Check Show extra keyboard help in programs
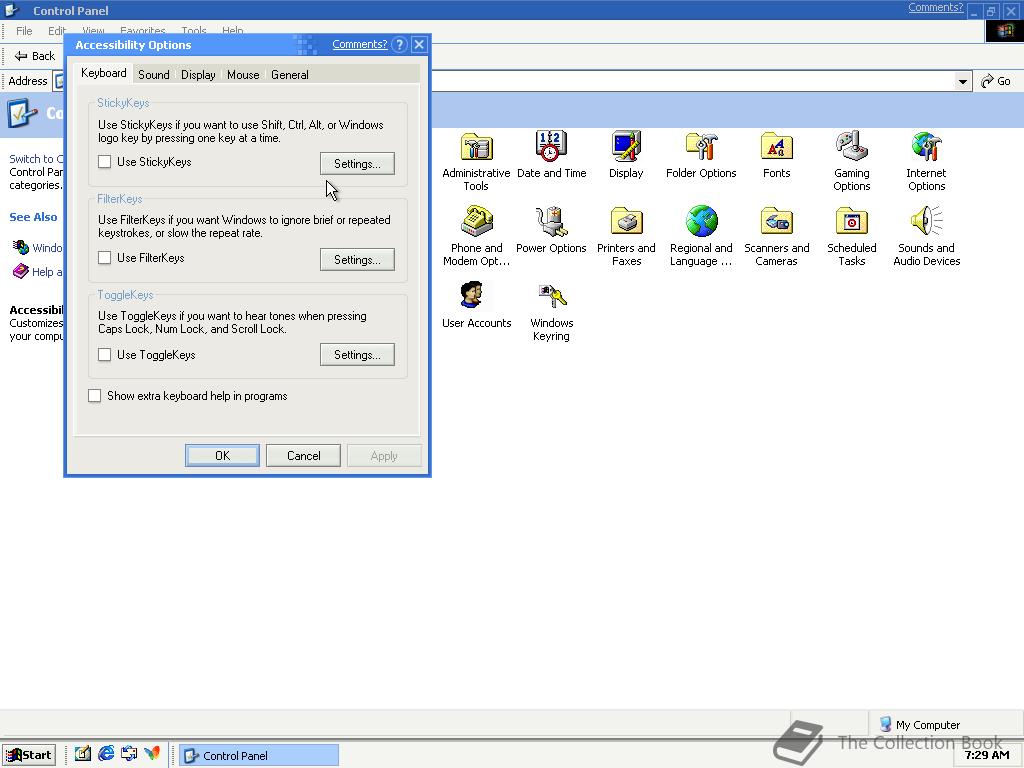Viewport: 1024px width, 768px height. [x=95, y=396]
